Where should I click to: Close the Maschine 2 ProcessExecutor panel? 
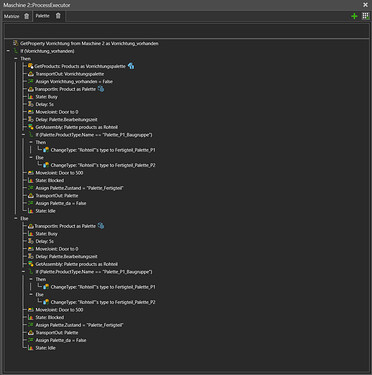[365, 5]
